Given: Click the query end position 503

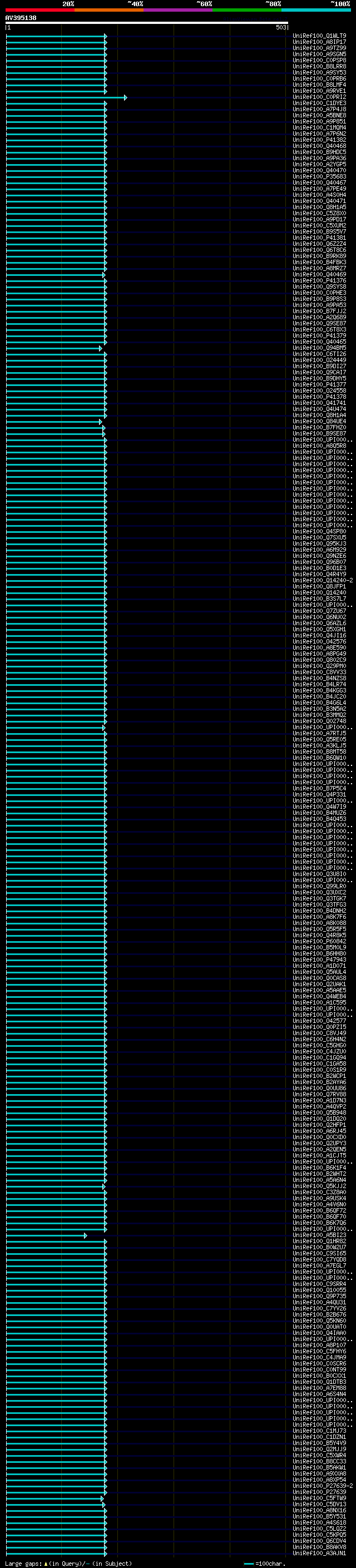Looking at the screenshot, I should (x=280, y=28).
